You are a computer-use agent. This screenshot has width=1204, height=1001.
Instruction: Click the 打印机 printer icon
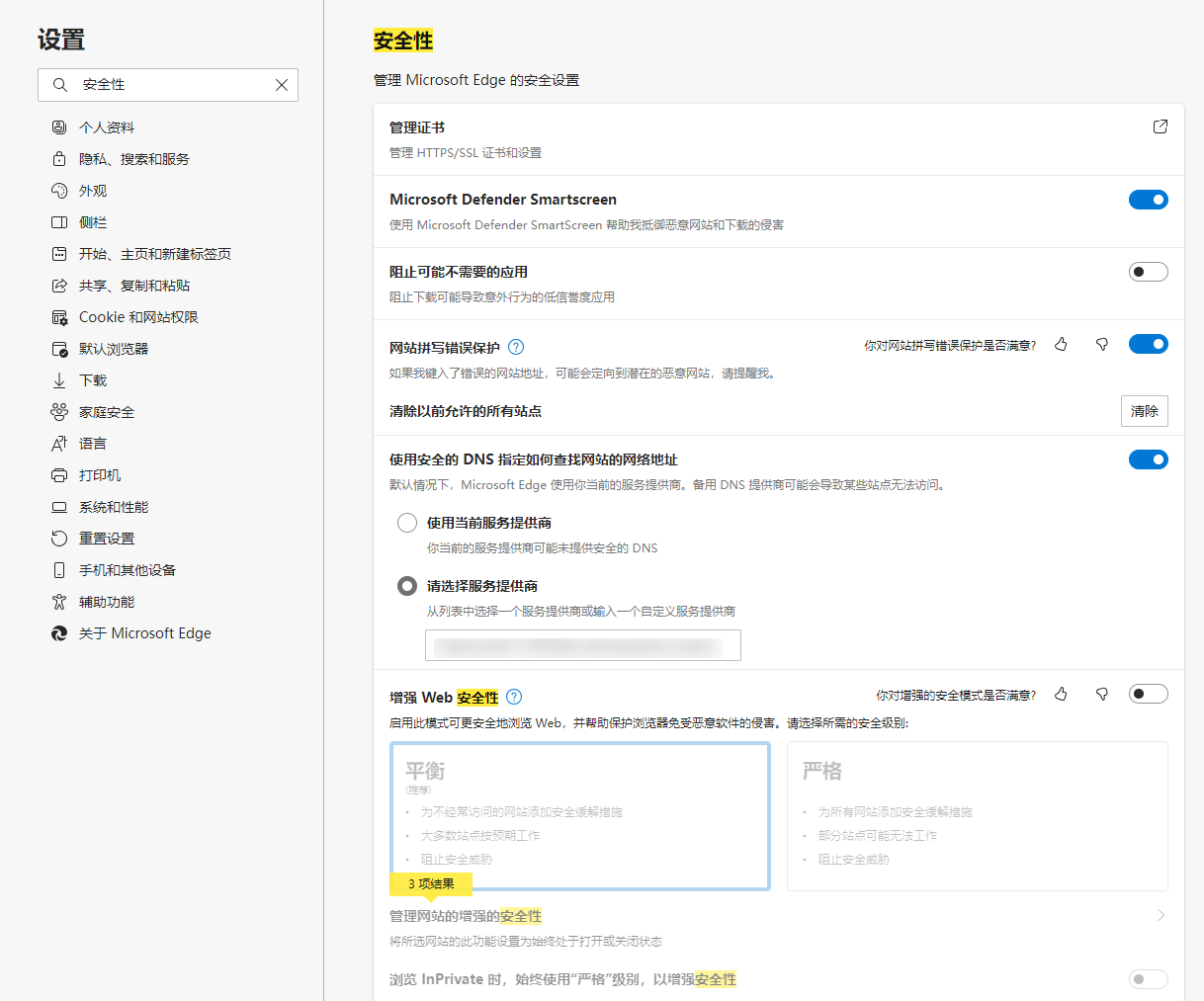pyautogui.click(x=59, y=475)
